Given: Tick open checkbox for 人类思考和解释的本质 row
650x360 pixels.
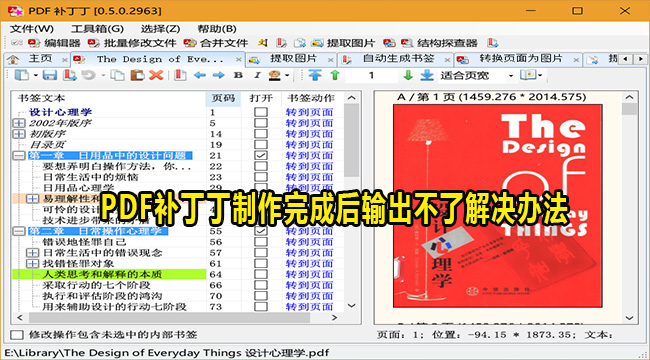Looking at the screenshot, I should [261, 274].
